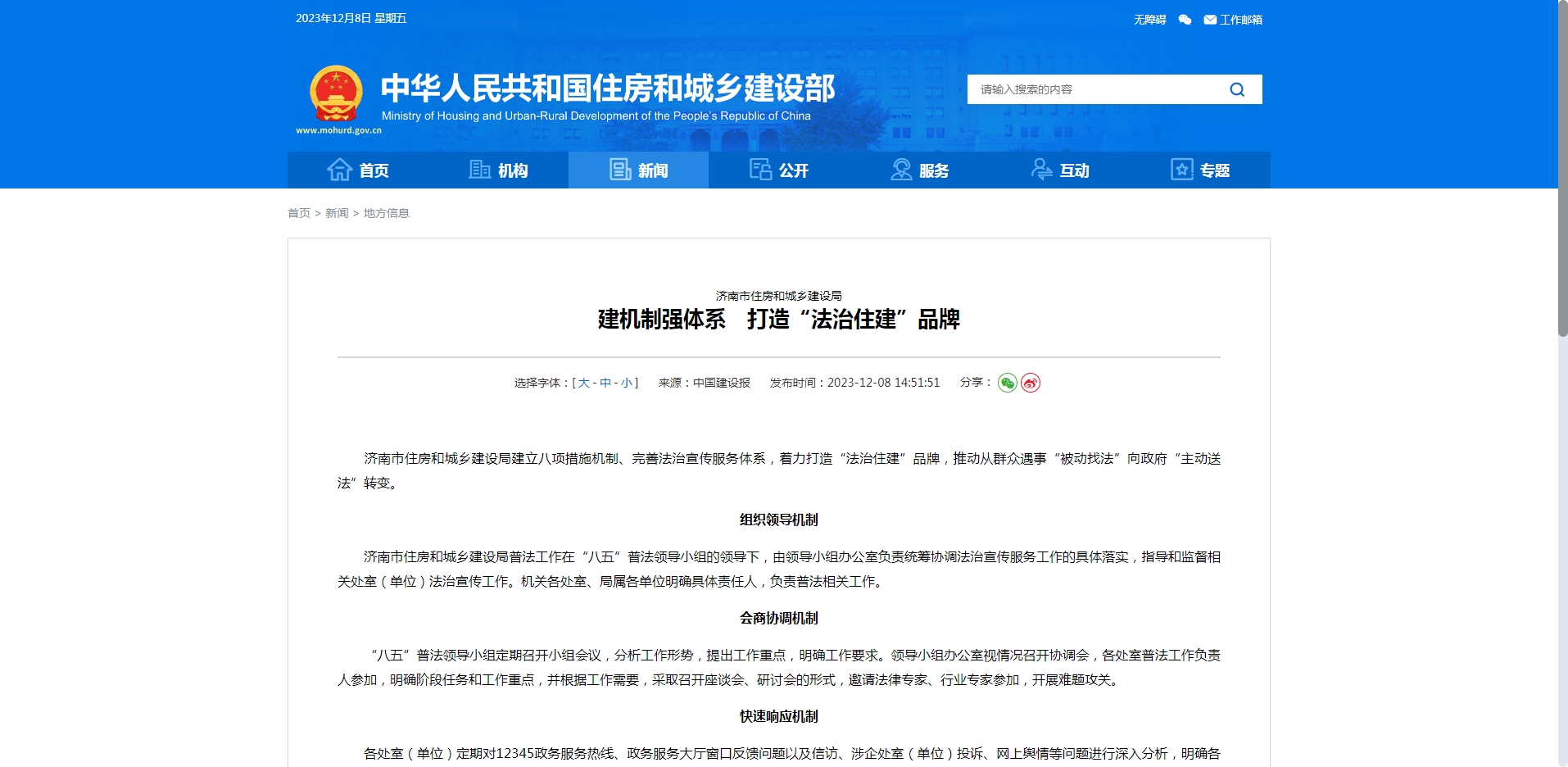Click the 无障碍 accessibility link
Screen dimensions: 1568x767
pos(1149,20)
